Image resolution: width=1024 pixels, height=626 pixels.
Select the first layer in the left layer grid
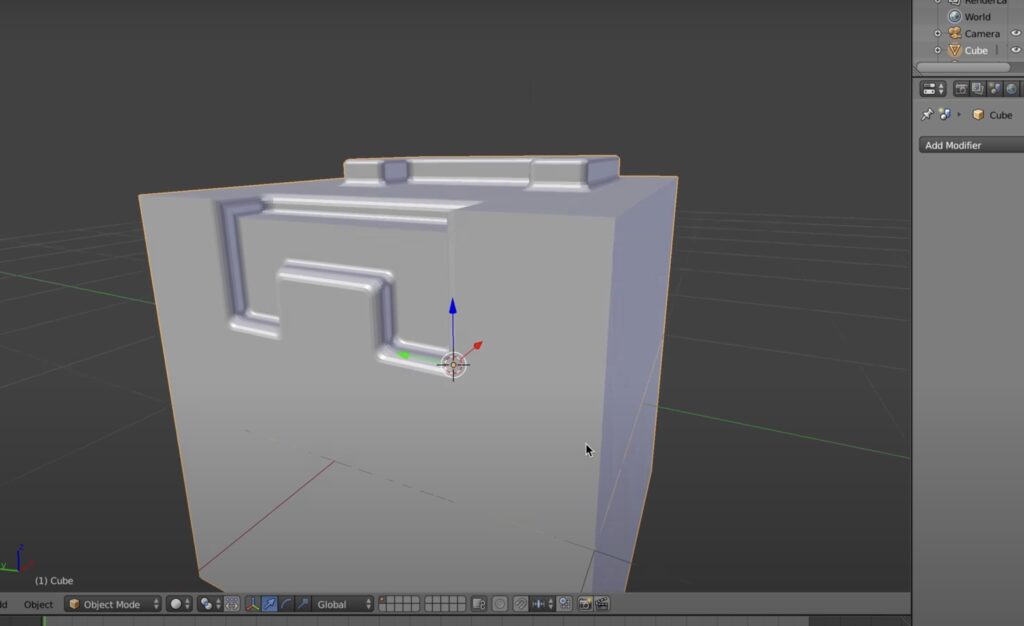tap(383, 600)
